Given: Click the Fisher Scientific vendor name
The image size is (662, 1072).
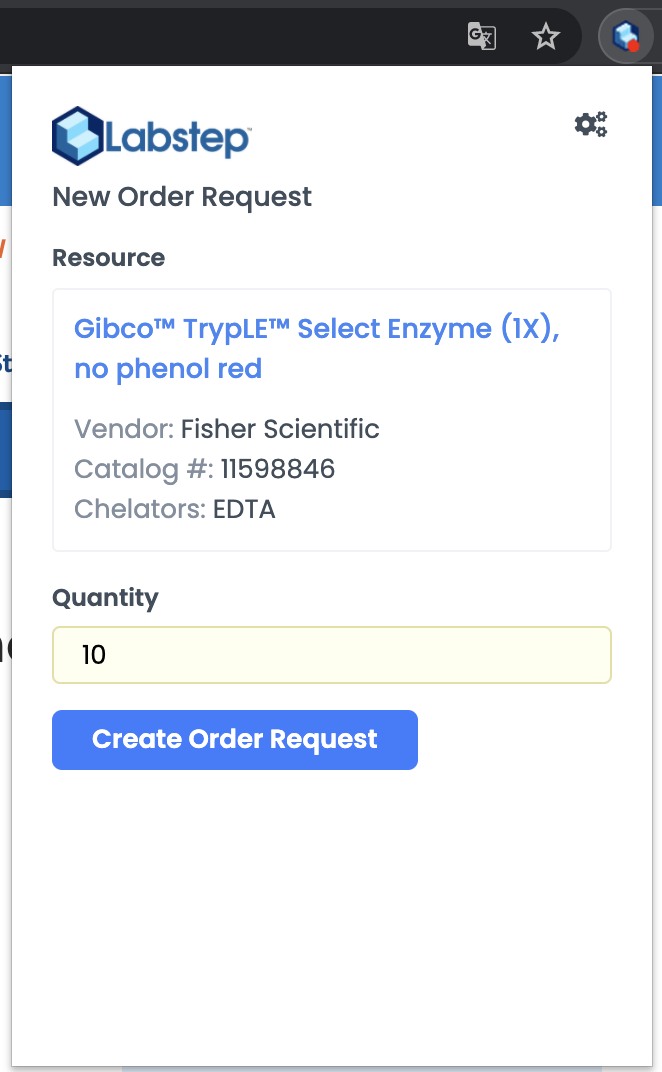Looking at the screenshot, I should tap(280, 430).
